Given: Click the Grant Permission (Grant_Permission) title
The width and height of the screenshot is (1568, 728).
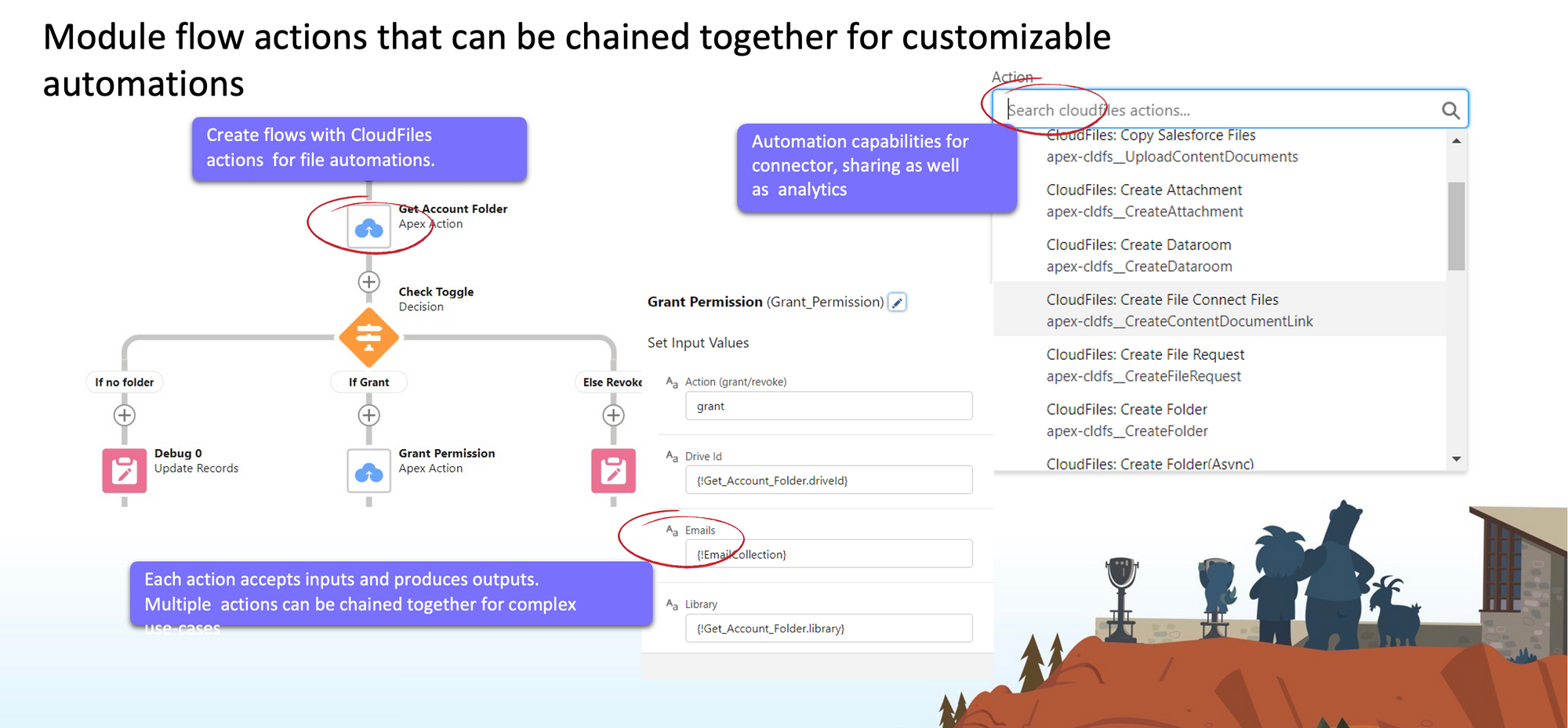Looking at the screenshot, I should [x=765, y=302].
